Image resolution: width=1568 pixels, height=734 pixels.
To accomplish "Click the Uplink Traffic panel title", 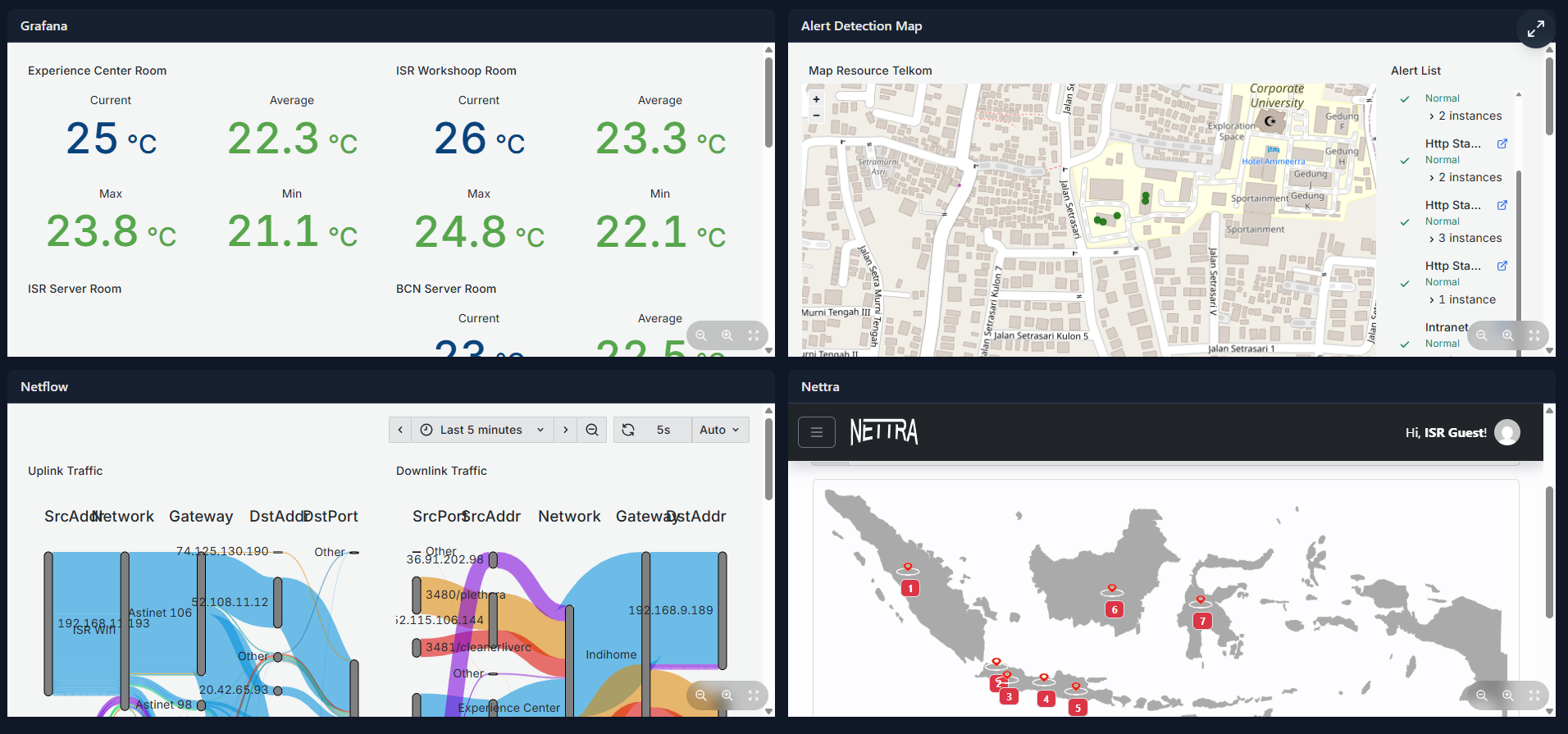I will 66,471.
